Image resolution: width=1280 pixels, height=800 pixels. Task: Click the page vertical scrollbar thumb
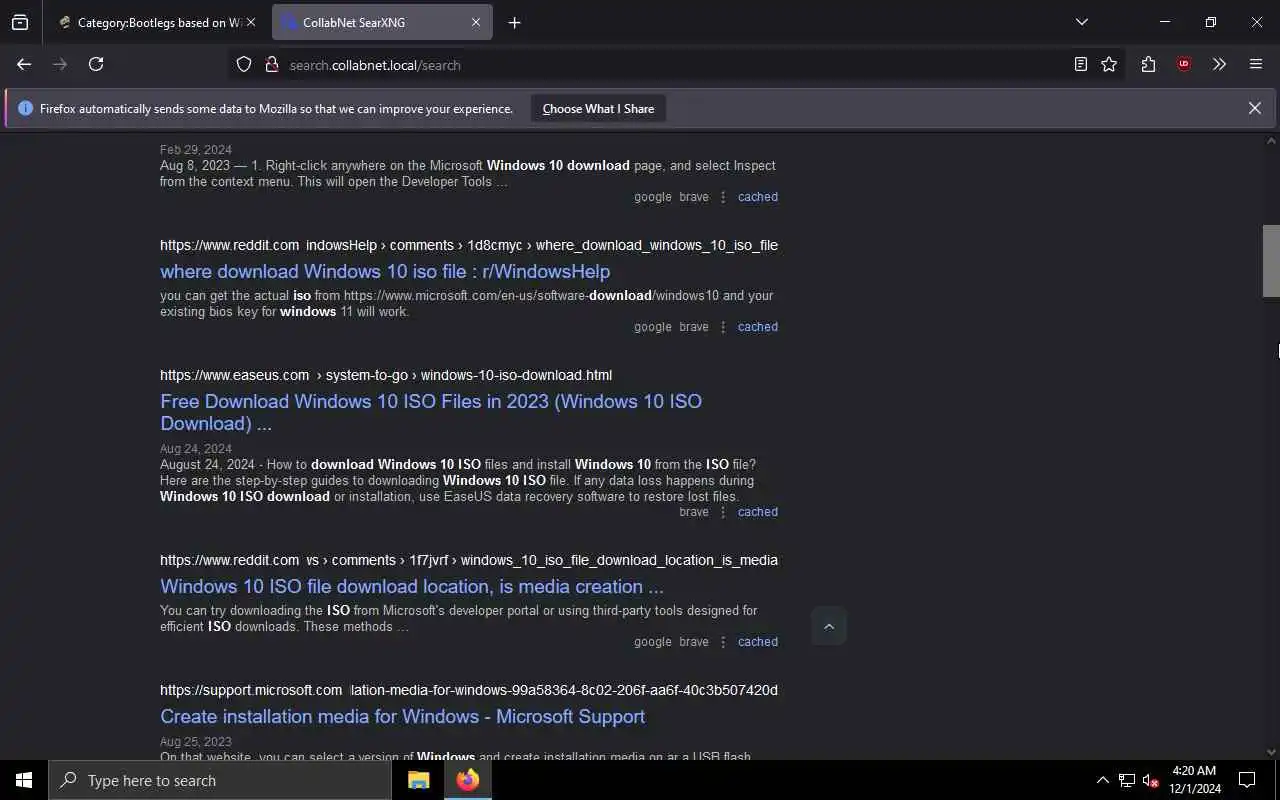click(1271, 261)
